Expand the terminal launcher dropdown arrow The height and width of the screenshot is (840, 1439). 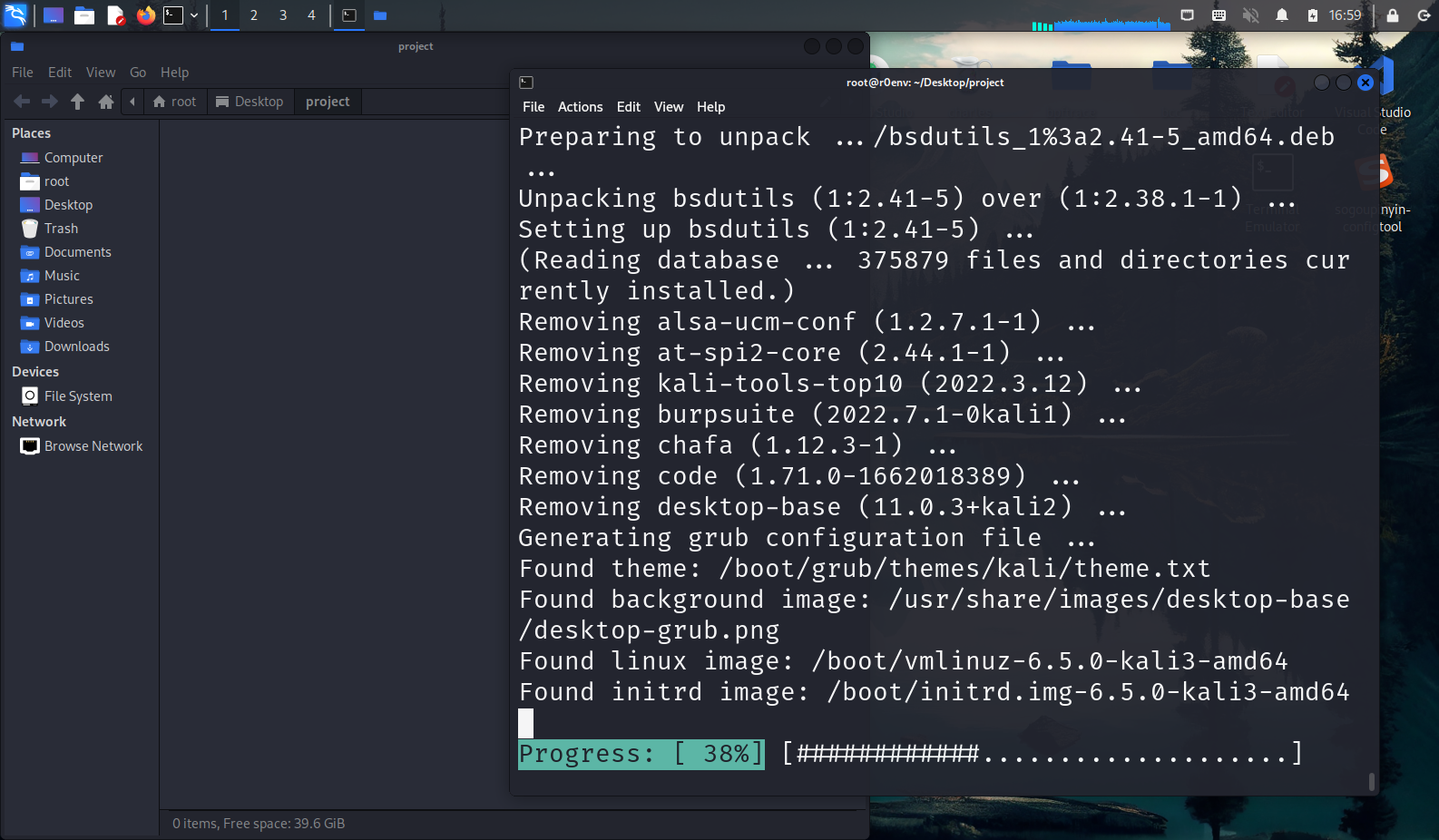(194, 15)
